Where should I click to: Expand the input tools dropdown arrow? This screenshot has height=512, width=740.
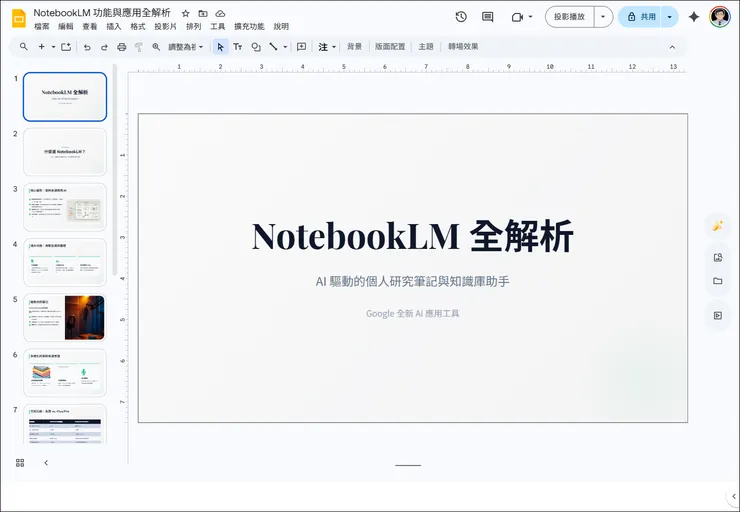tap(334, 47)
